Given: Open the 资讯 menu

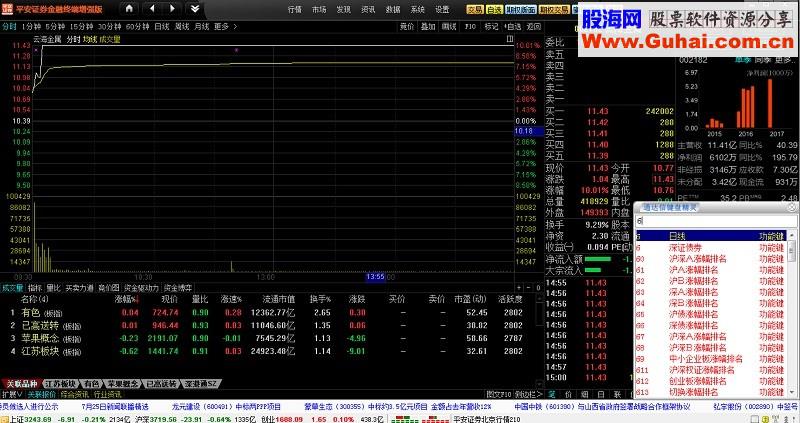Looking at the screenshot, I should (x=368, y=9).
